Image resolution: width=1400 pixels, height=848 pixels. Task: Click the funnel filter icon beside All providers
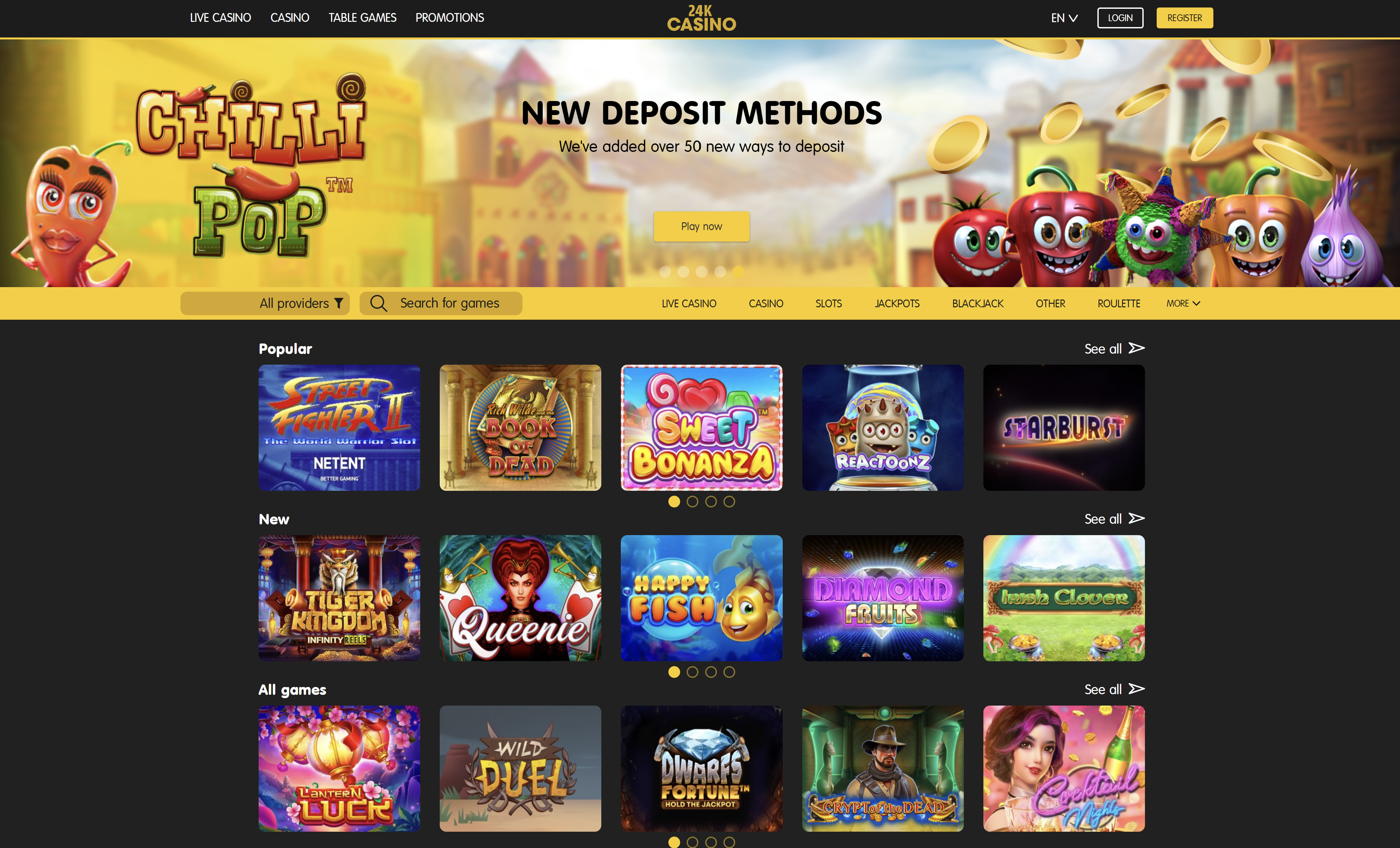point(339,303)
